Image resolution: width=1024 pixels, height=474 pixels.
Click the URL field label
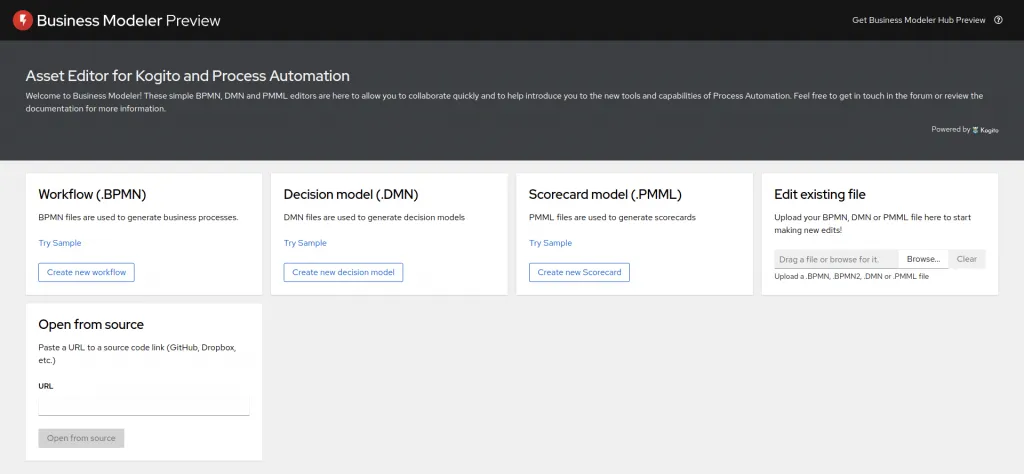(x=46, y=386)
